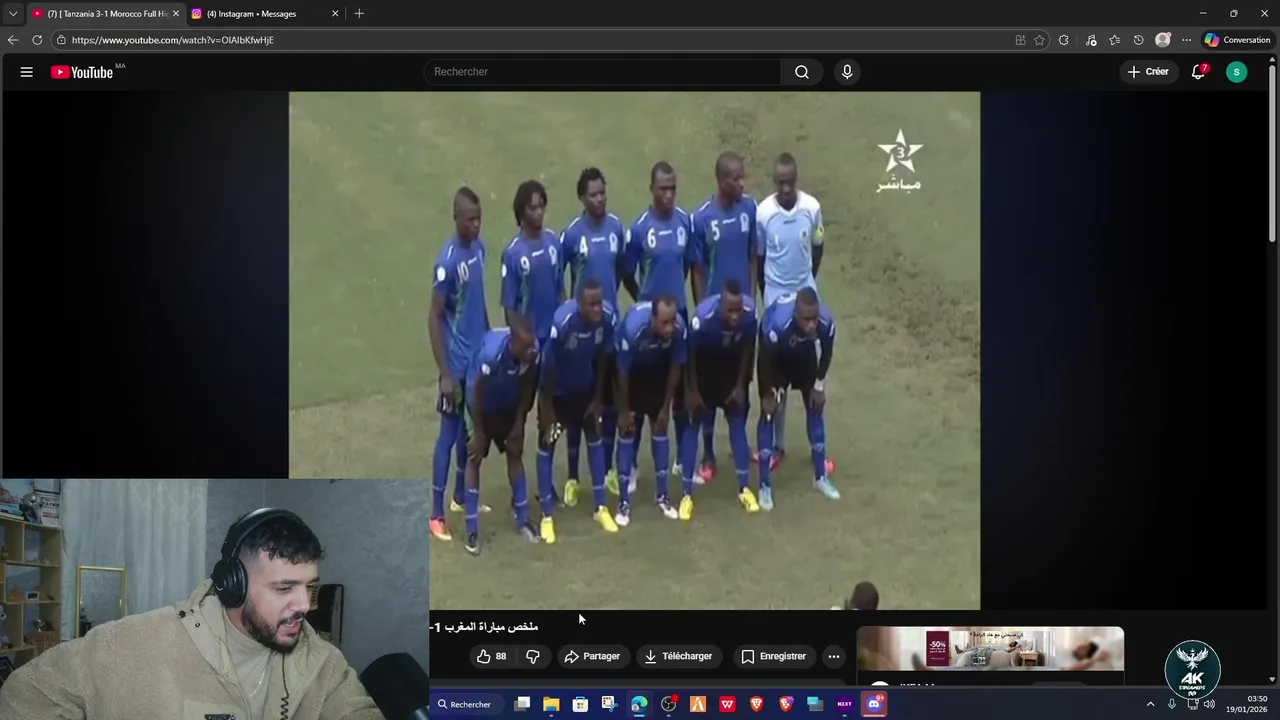Go to the YouTube home logo
1280x720 pixels.
pos(82,72)
